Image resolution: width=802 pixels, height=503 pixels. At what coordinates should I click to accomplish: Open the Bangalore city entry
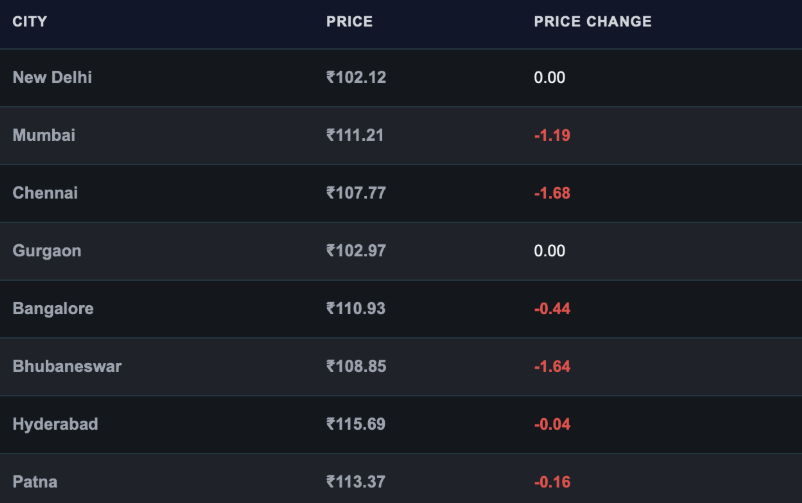[x=53, y=309]
